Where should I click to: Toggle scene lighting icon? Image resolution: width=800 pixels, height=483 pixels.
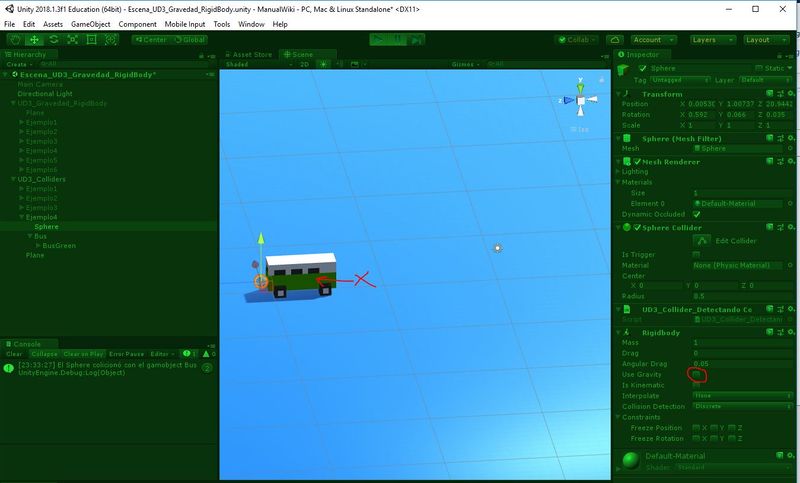click(323, 64)
